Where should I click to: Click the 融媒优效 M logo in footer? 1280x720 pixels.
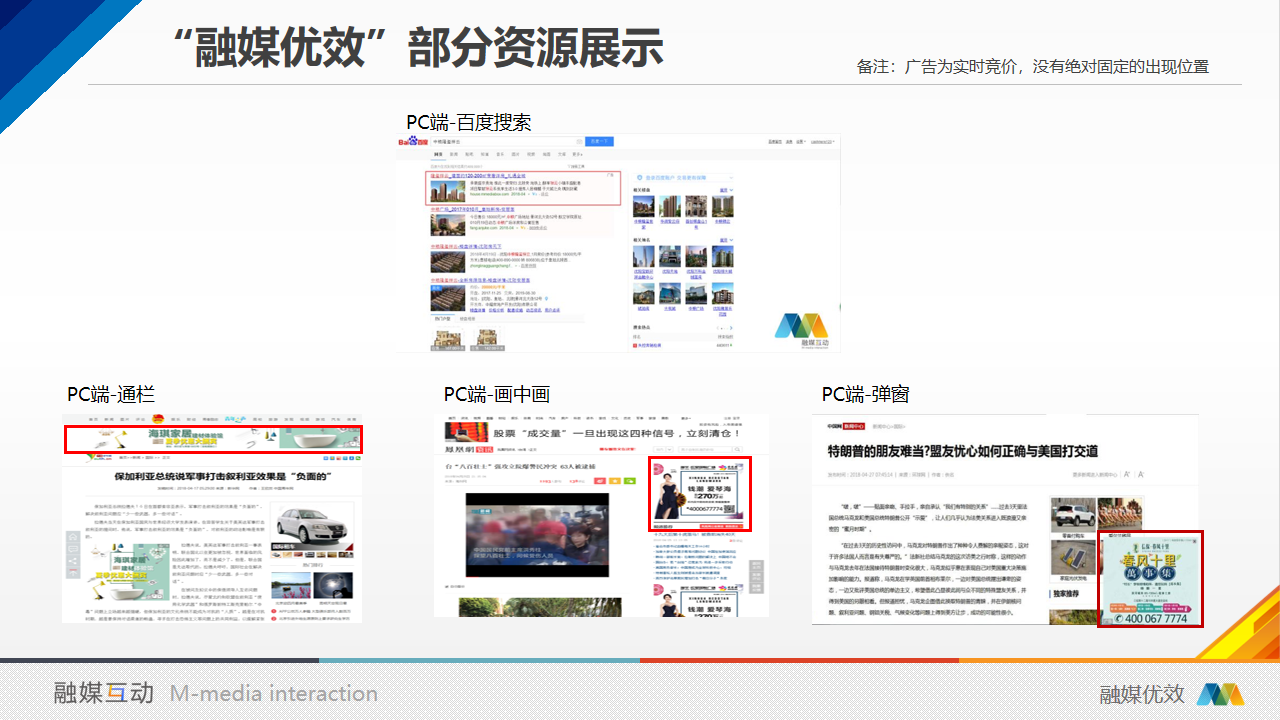[1220, 694]
